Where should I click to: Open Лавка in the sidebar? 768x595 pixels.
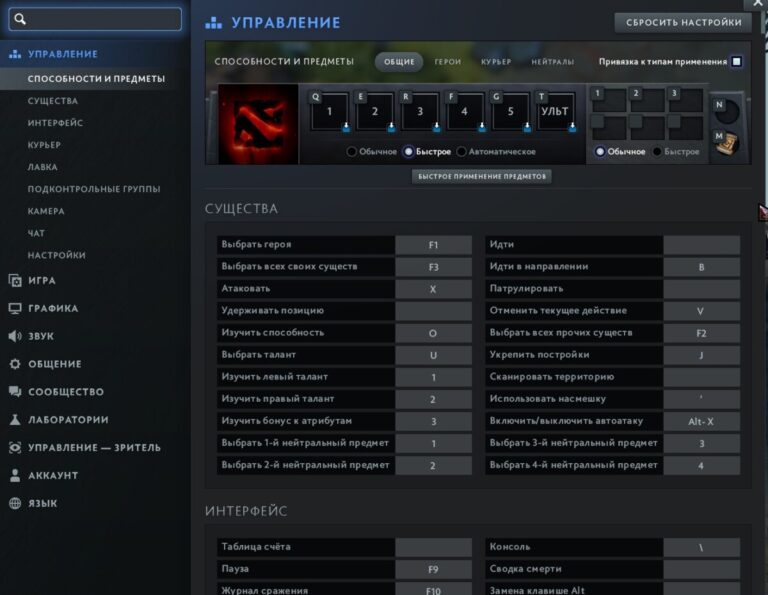[x=43, y=167]
